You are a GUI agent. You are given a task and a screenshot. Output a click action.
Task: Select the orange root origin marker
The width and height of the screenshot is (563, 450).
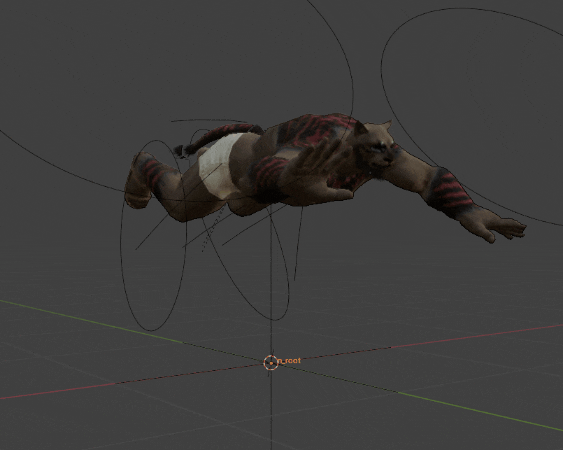point(271,363)
